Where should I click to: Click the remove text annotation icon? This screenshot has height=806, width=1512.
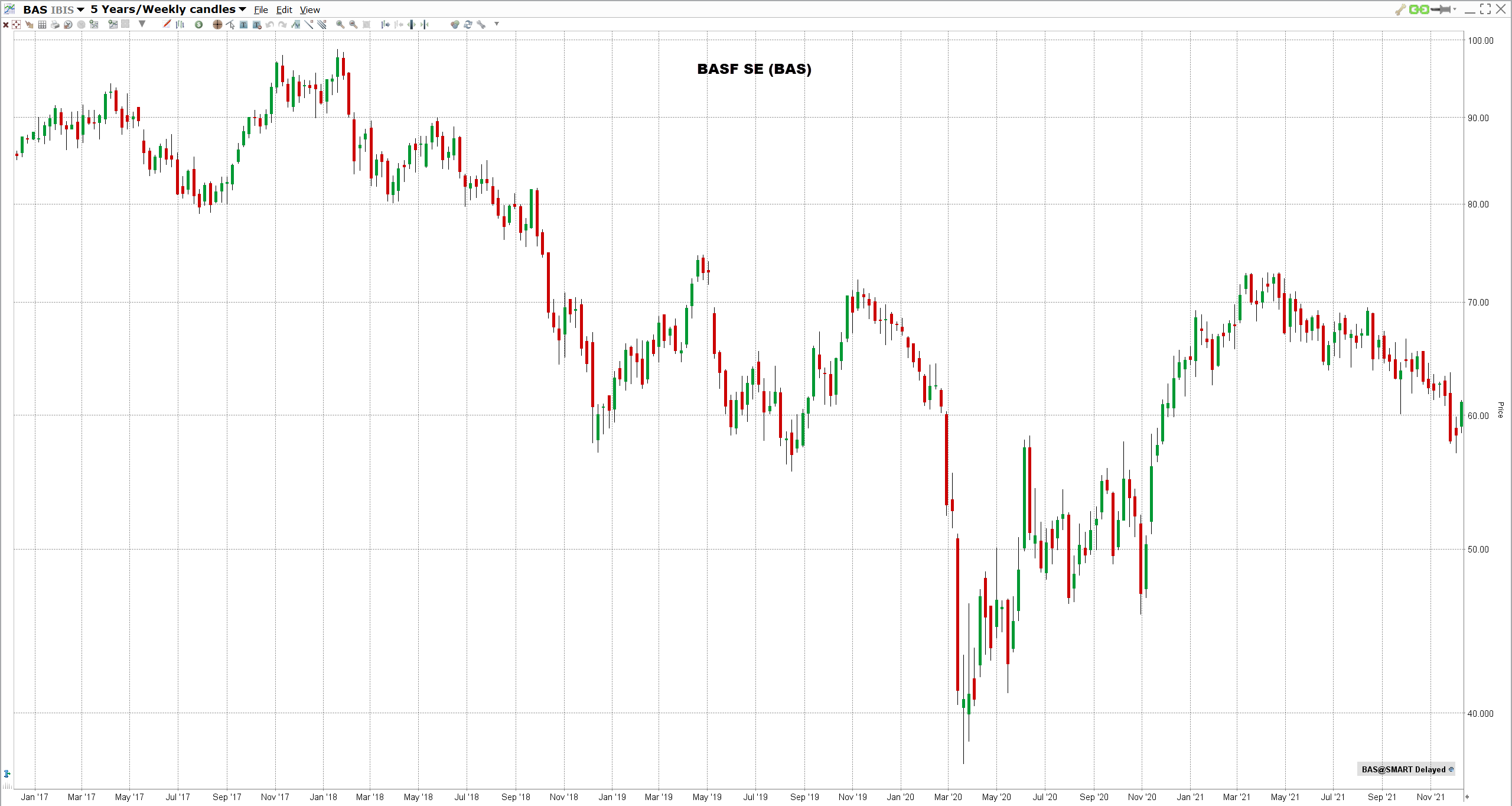pos(256,24)
